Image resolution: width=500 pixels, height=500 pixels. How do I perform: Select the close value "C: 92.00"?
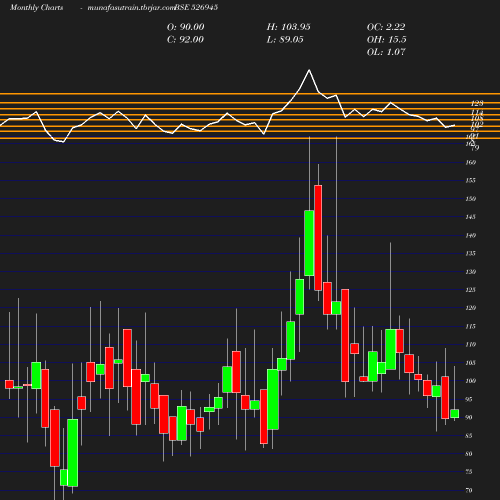(185, 40)
